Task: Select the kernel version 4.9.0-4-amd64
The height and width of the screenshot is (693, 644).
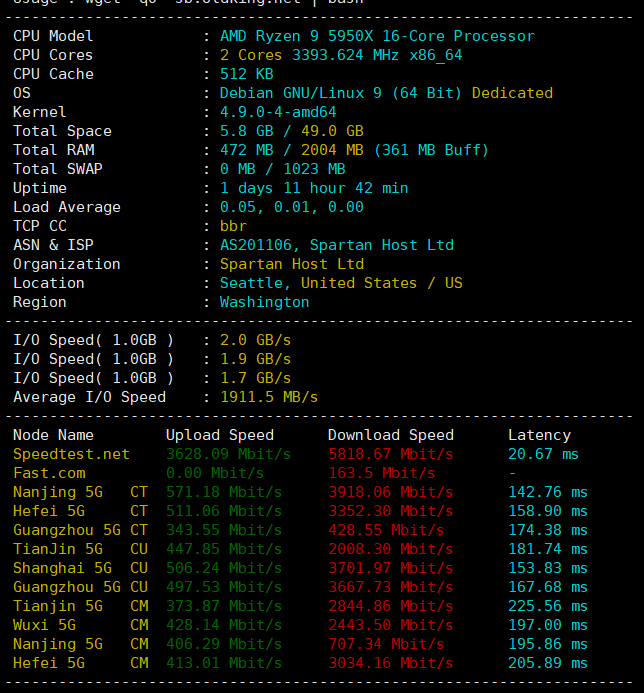Action: pyautogui.click(x=278, y=112)
